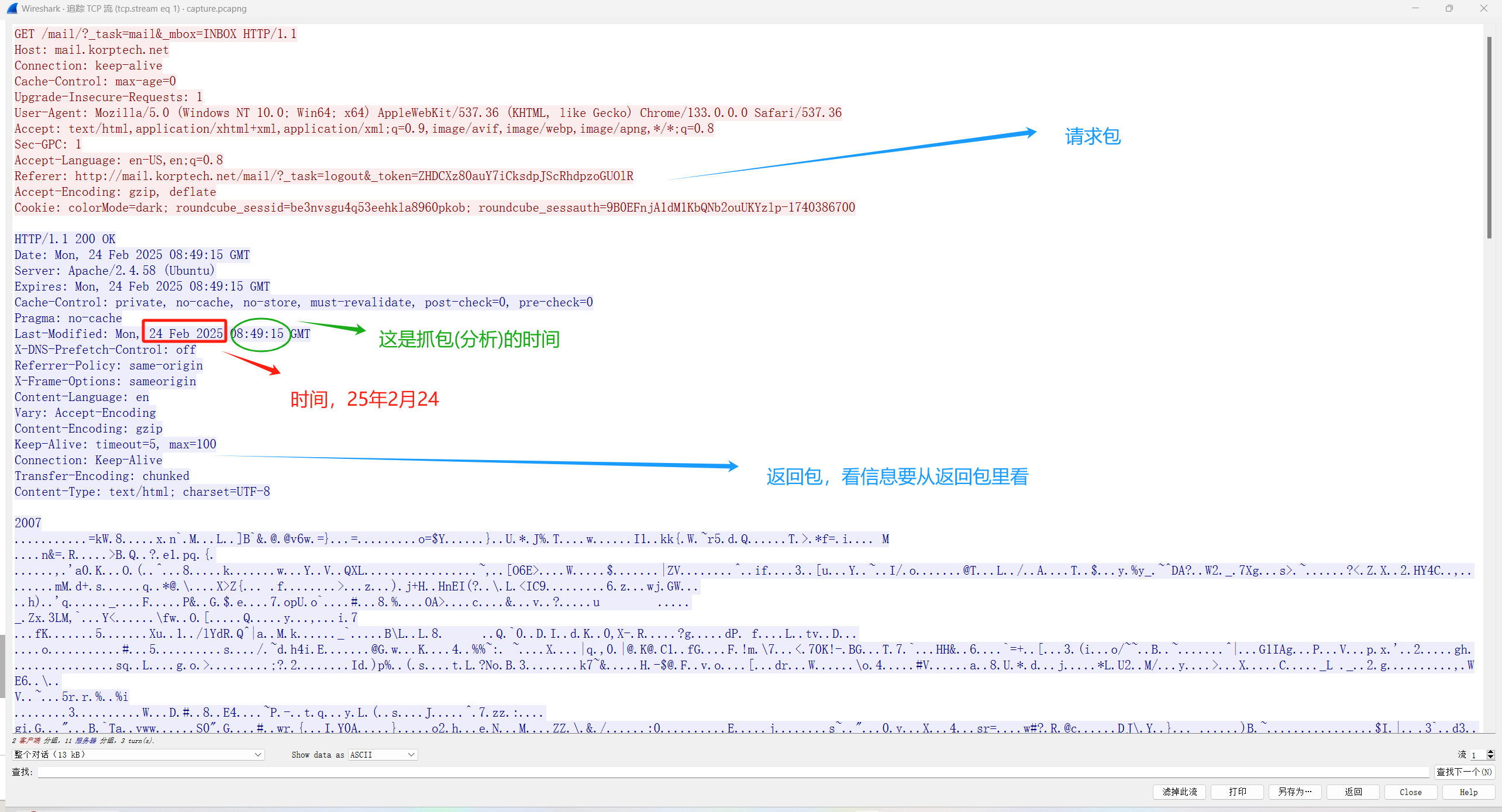Click the 返回 back button

(1353, 792)
